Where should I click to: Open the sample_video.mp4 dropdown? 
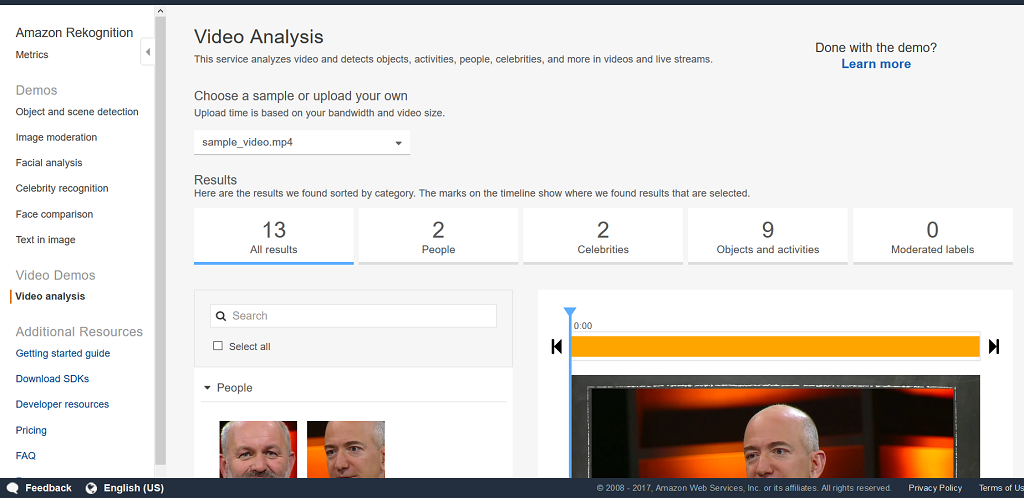click(302, 142)
